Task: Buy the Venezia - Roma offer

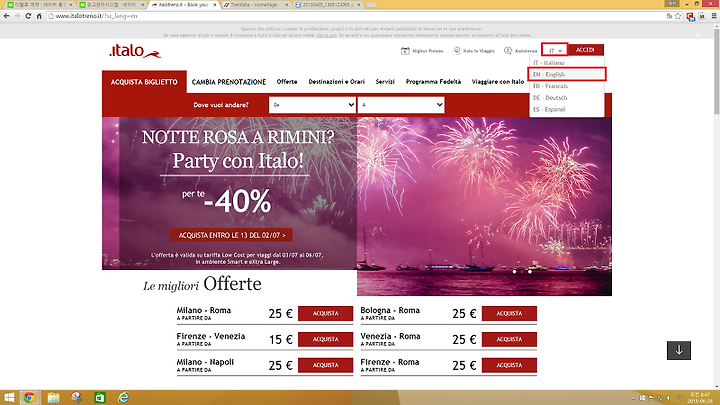Action: (509, 339)
